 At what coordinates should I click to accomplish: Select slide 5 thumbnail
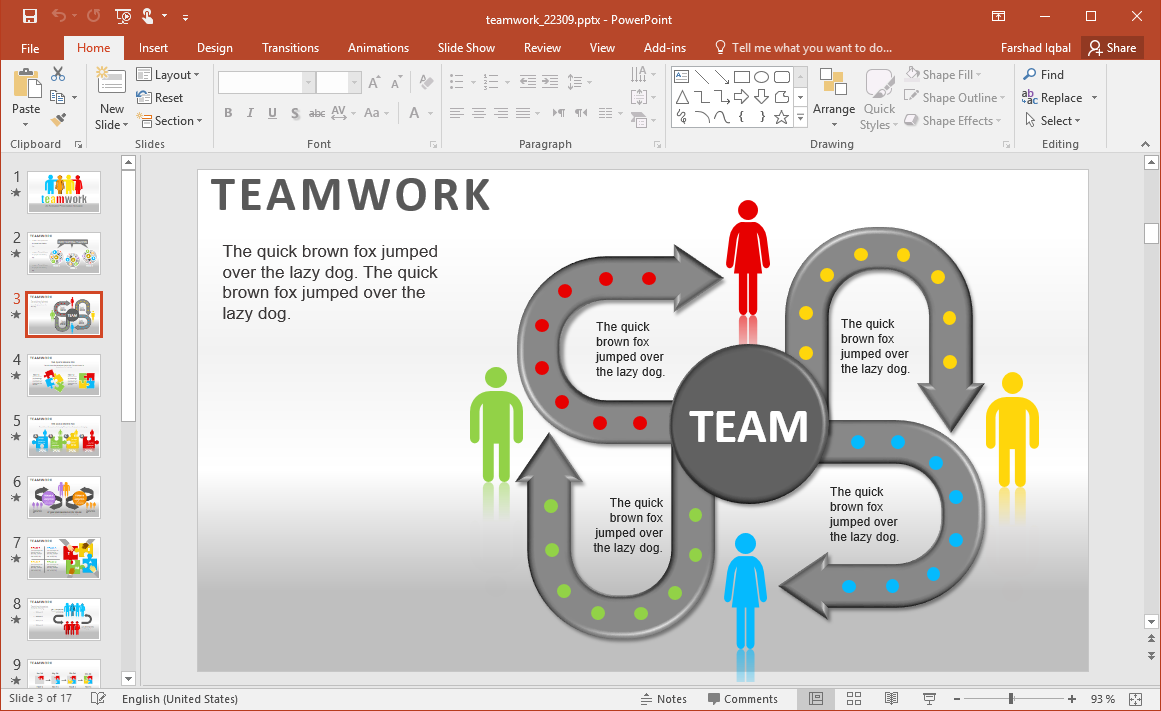point(64,437)
